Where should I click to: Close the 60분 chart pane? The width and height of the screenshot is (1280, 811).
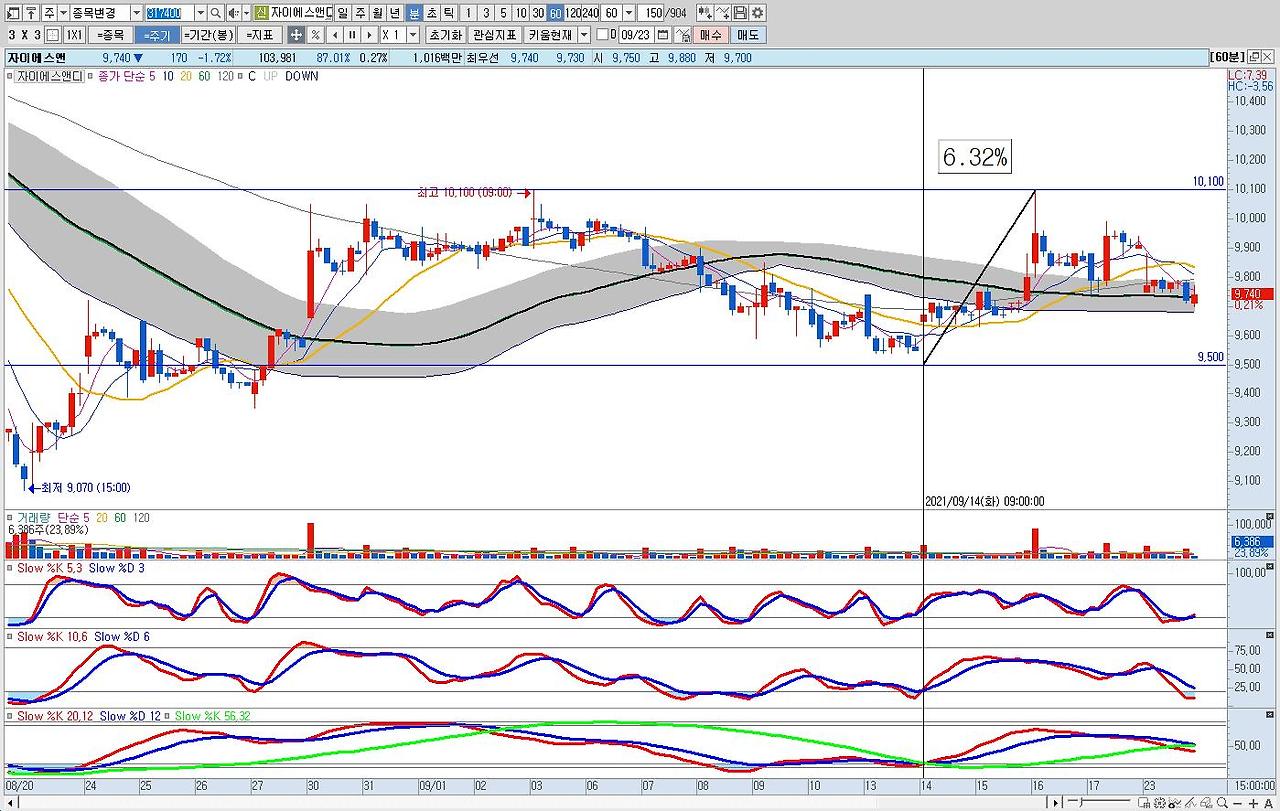click(1268, 57)
